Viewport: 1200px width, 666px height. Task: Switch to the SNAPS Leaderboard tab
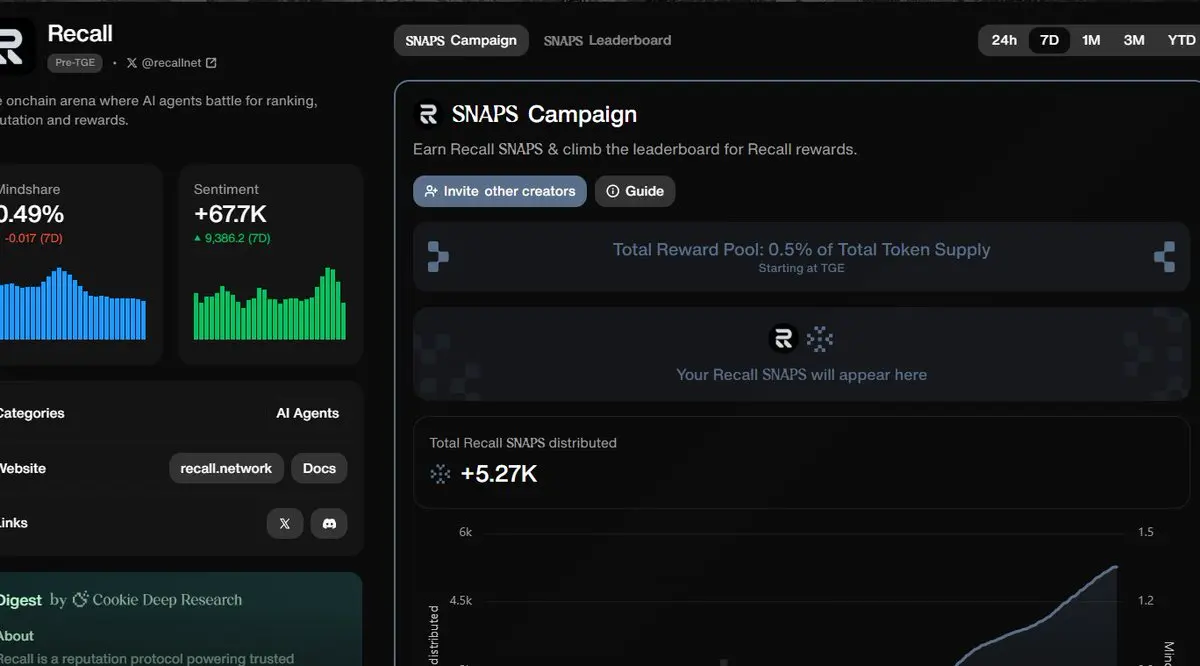(607, 40)
